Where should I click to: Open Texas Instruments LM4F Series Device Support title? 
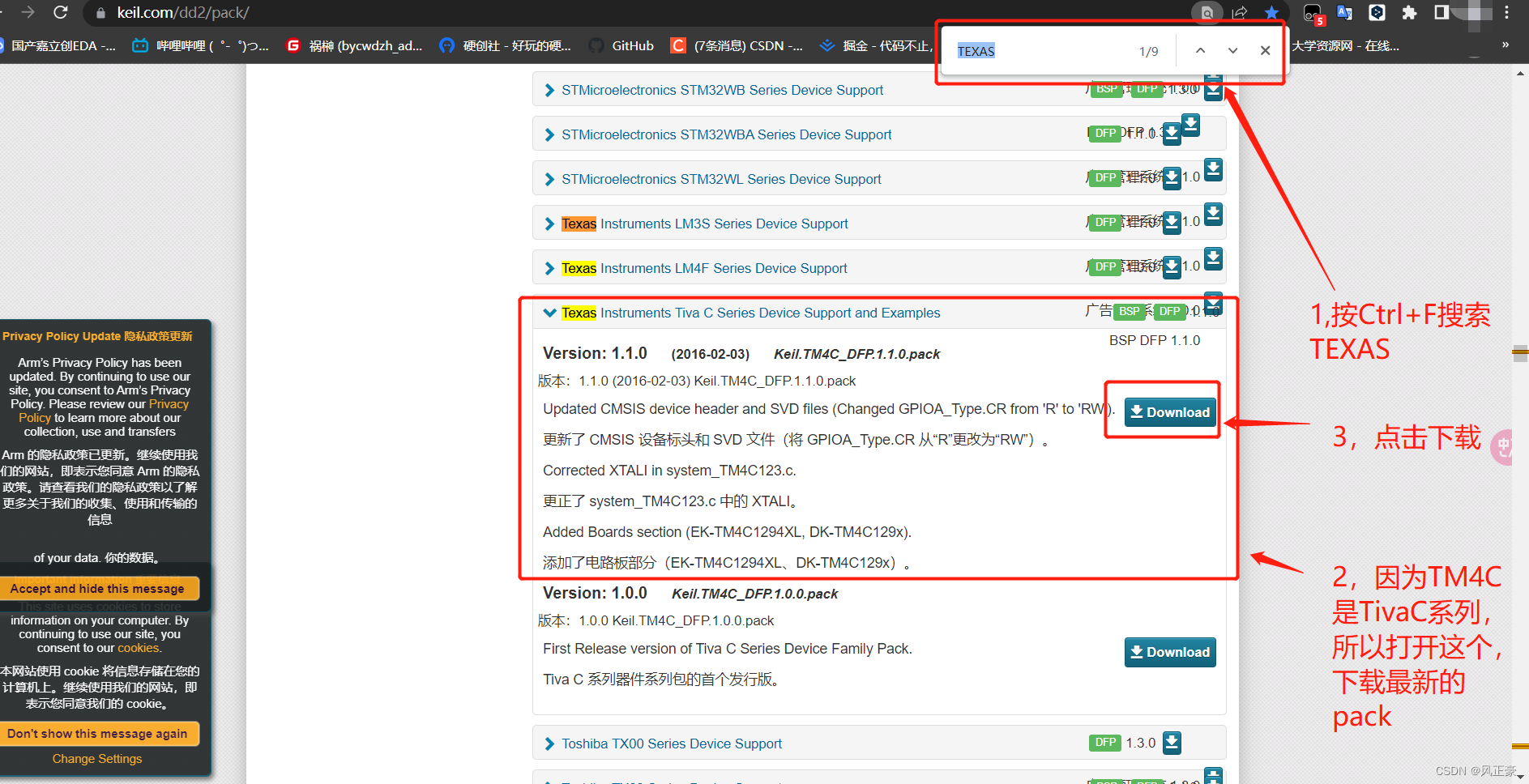pyautogui.click(x=704, y=268)
